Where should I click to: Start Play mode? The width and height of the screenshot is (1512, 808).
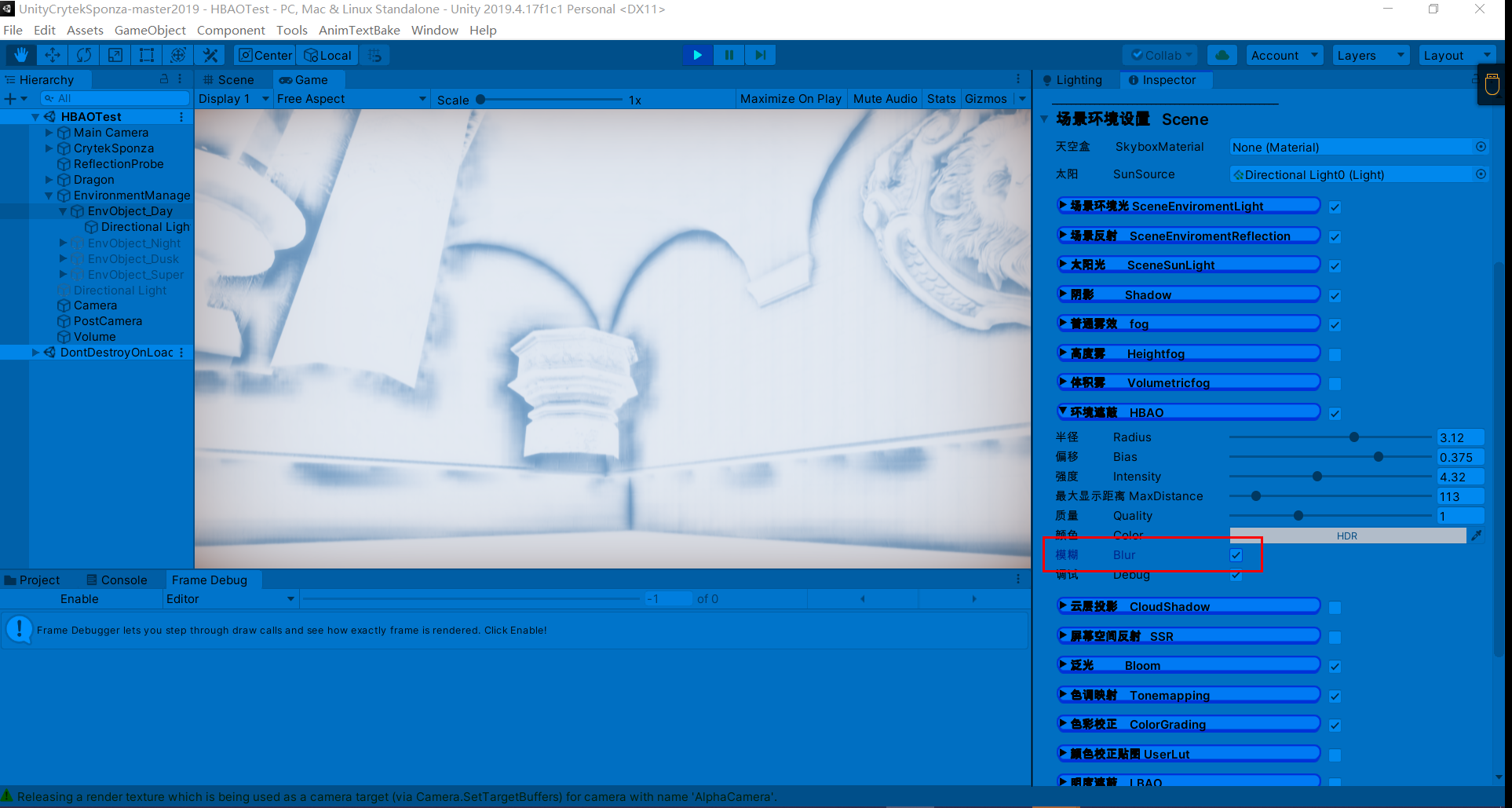click(x=697, y=55)
